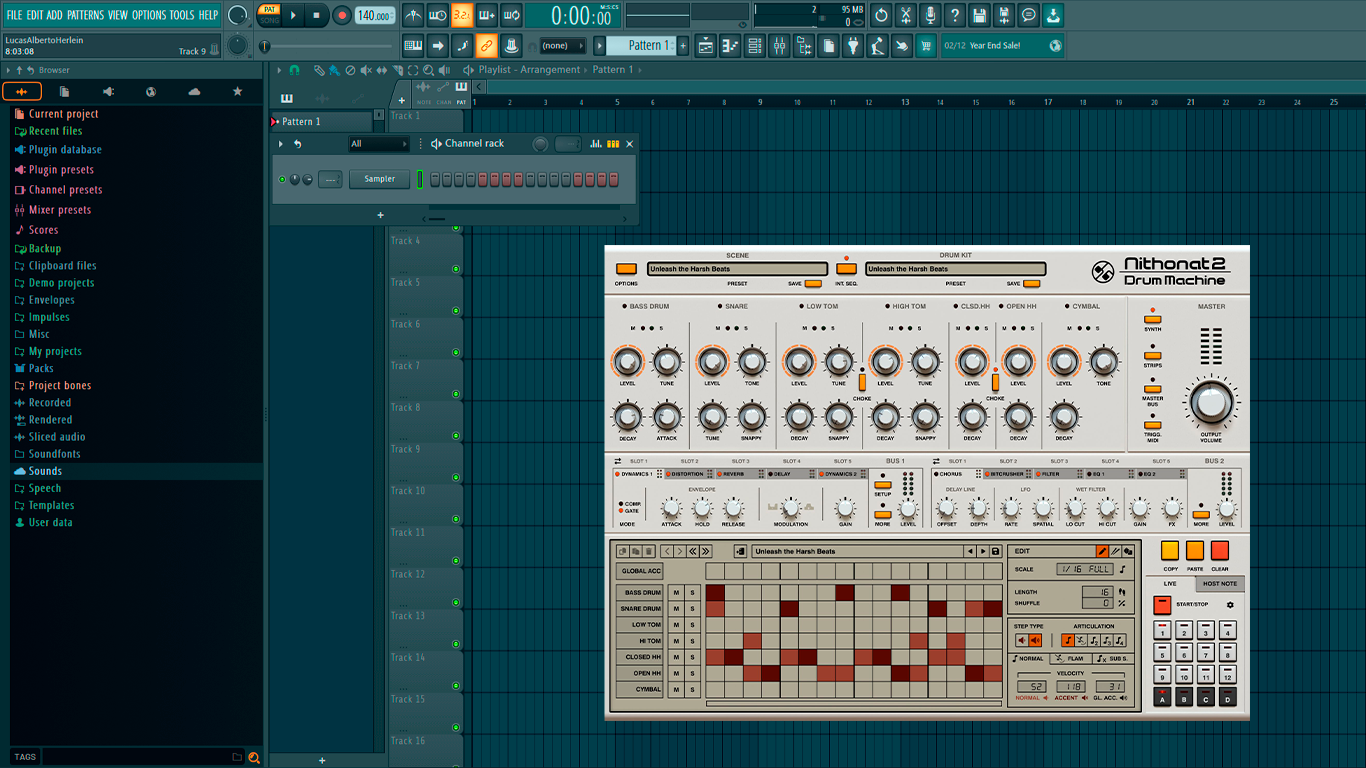Switch to the HOST NOTE tab

1219,583
